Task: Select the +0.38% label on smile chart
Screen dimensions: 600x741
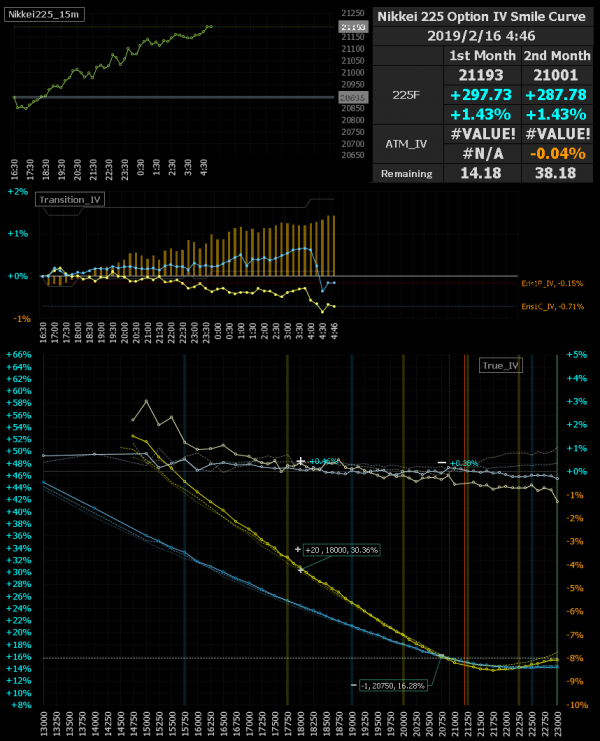Action: click(x=464, y=463)
